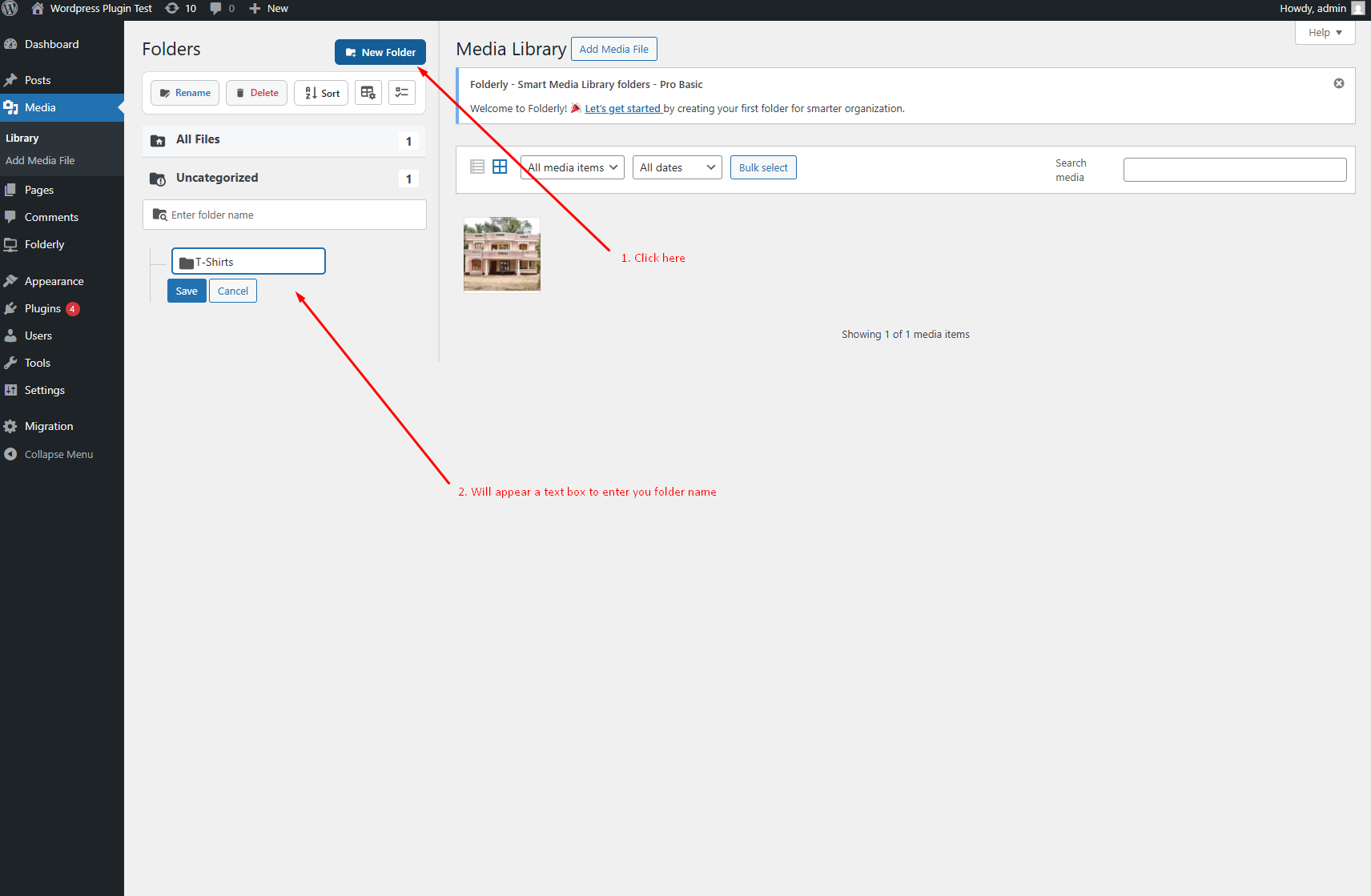Open Posts menu in sidebar
Screen dimensions: 1371x896
click(62, 80)
